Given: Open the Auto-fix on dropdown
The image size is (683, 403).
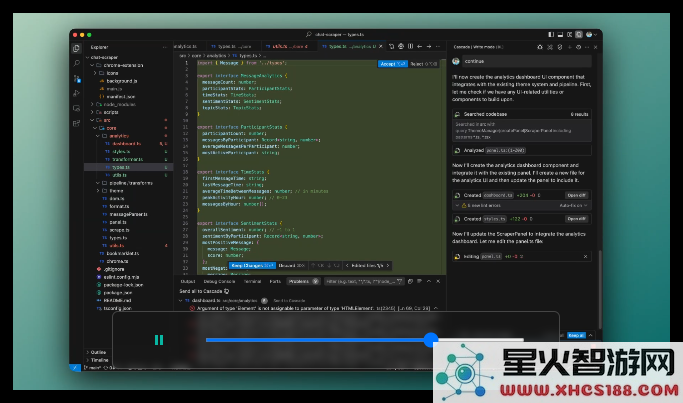Looking at the screenshot, I should 573,205.
